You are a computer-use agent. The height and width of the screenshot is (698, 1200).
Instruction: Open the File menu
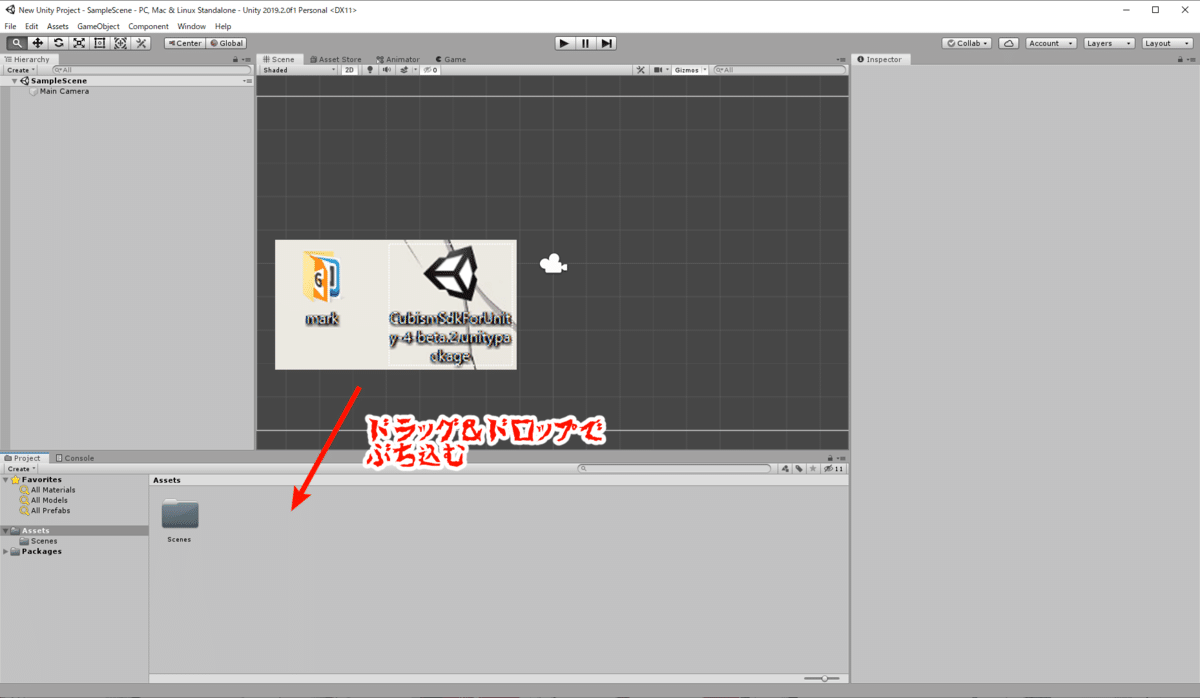click(x=11, y=26)
